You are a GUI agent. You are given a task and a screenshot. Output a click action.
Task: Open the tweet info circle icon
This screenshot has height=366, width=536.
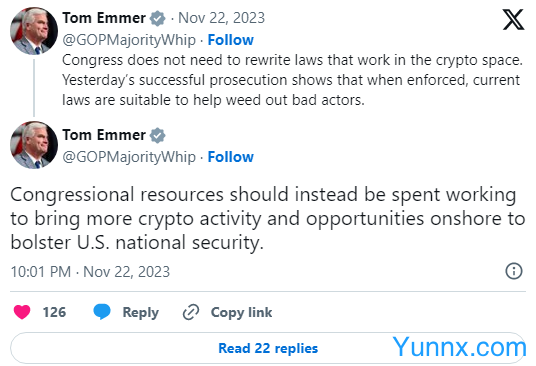click(x=514, y=271)
